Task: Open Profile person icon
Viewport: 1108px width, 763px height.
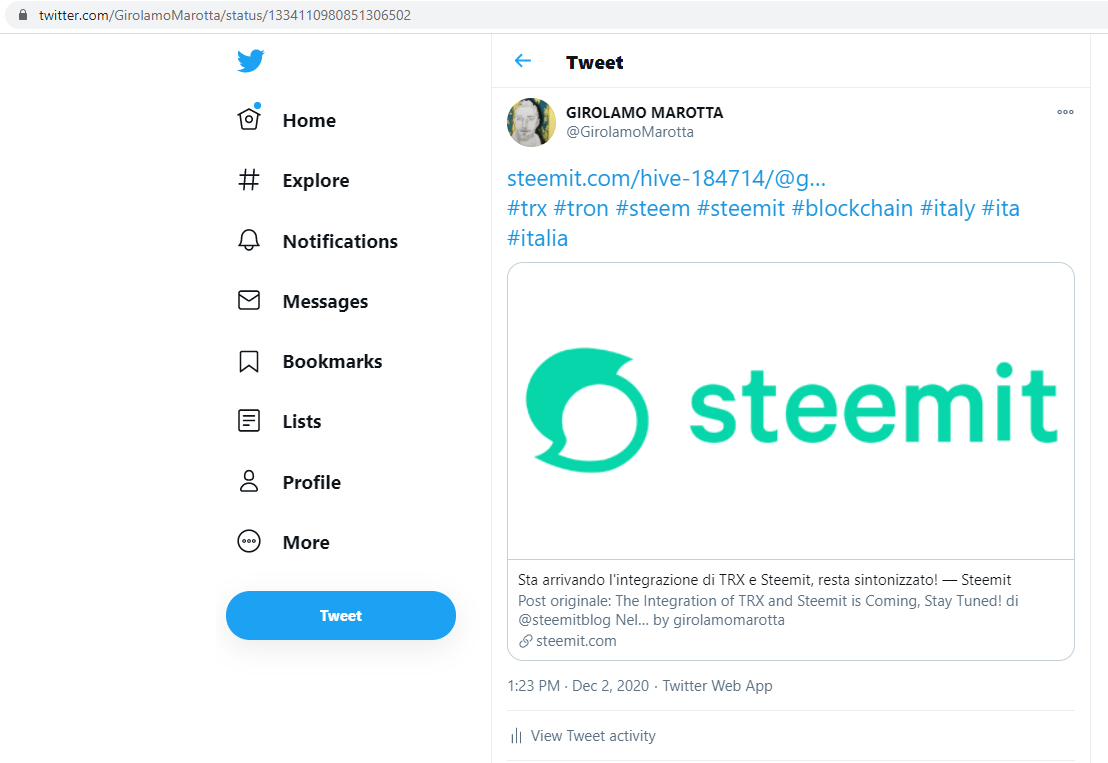Action: tap(249, 482)
